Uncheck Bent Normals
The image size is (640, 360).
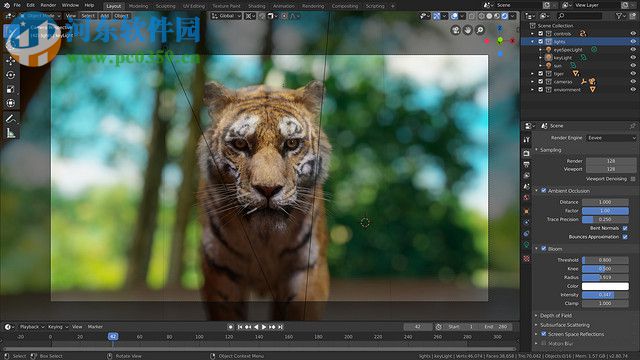point(625,228)
